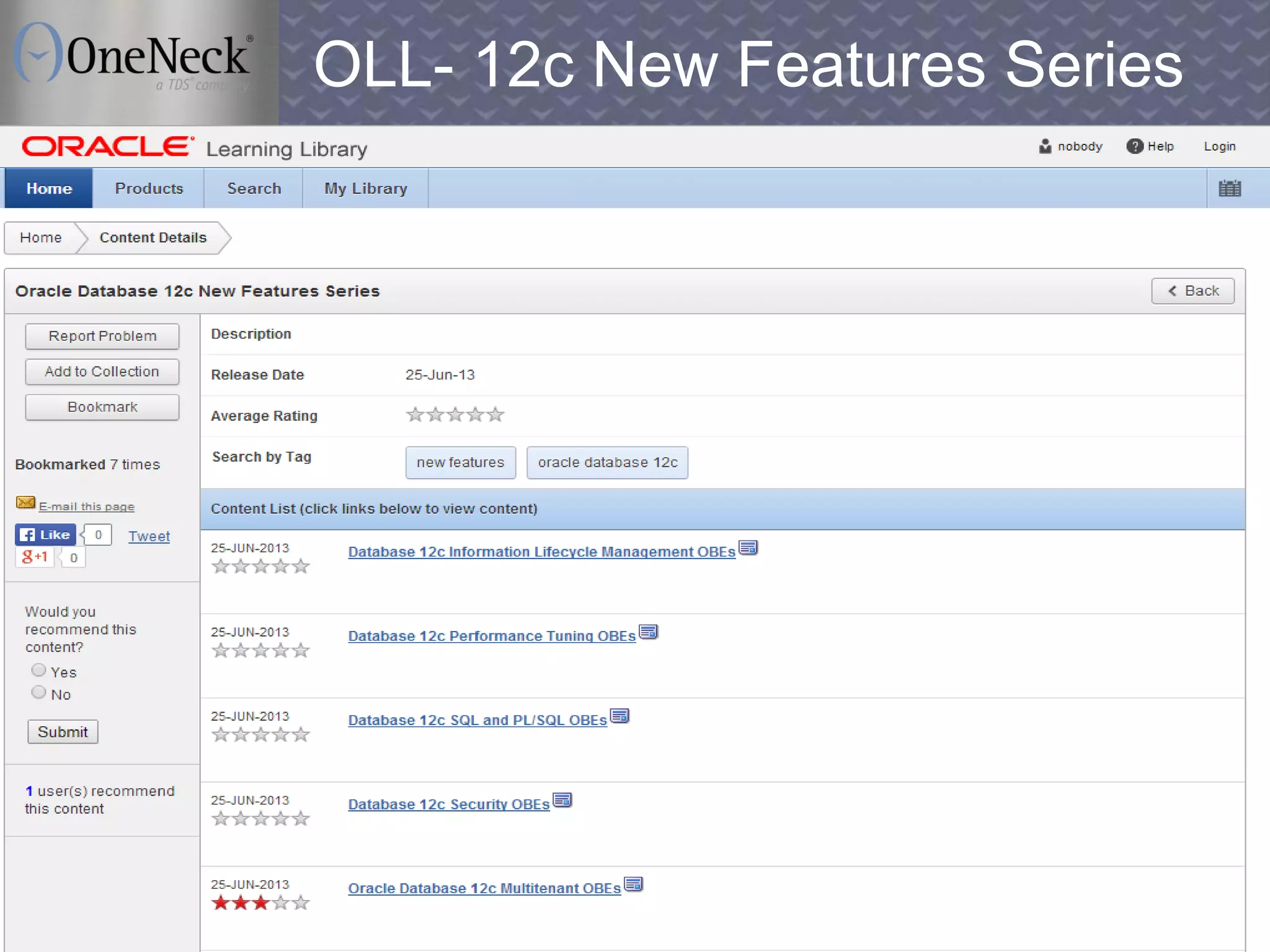Click the star rating for Security OBEs

(260, 819)
